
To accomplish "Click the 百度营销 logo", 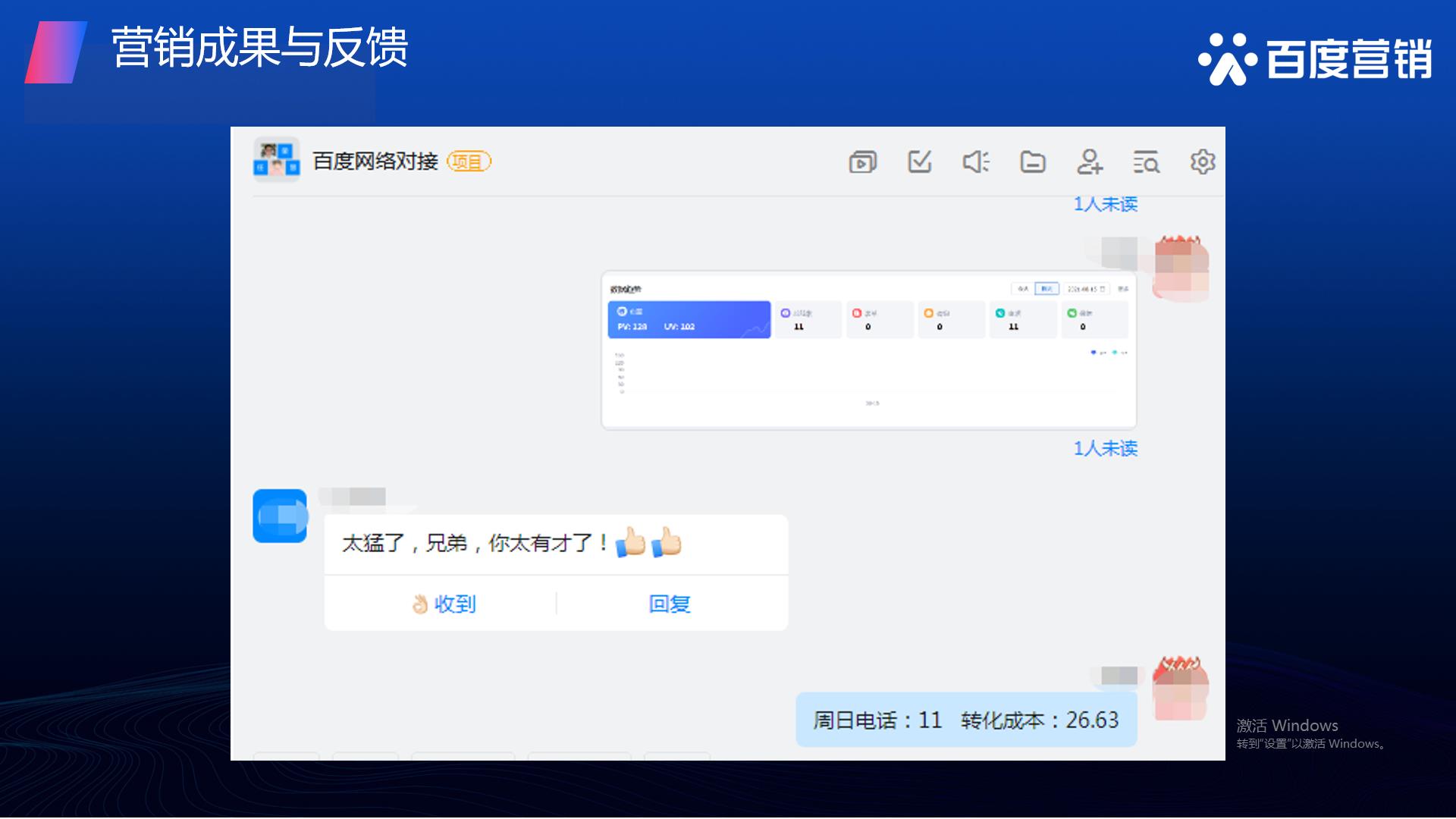I will (1315, 58).
